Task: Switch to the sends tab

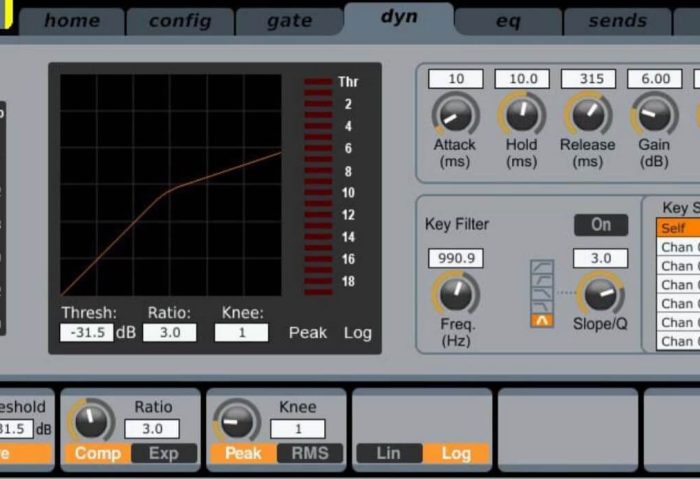Action: [x=617, y=21]
